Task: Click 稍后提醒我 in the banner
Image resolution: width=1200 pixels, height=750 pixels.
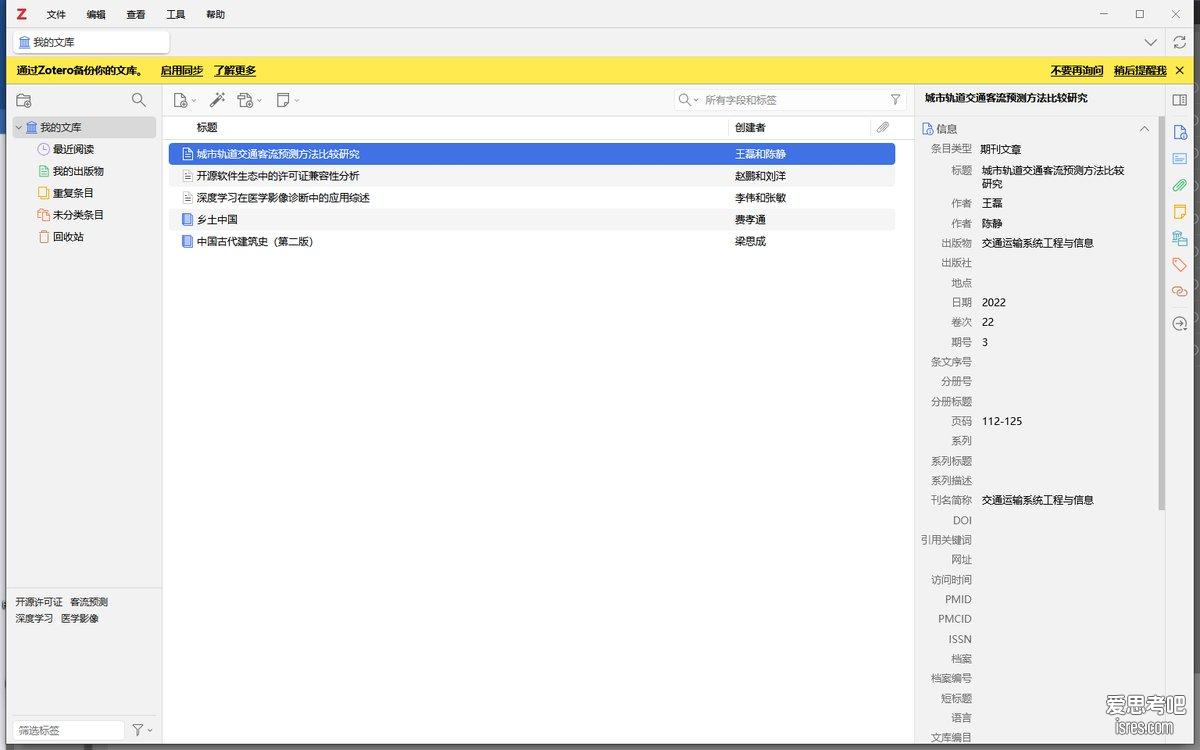Action: point(1140,70)
